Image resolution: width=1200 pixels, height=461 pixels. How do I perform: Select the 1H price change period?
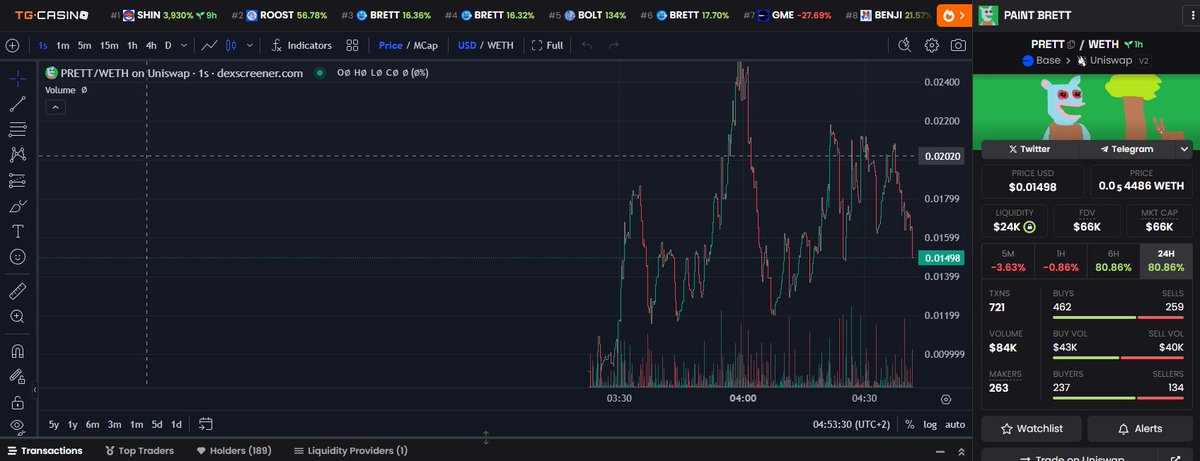(1060, 260)
